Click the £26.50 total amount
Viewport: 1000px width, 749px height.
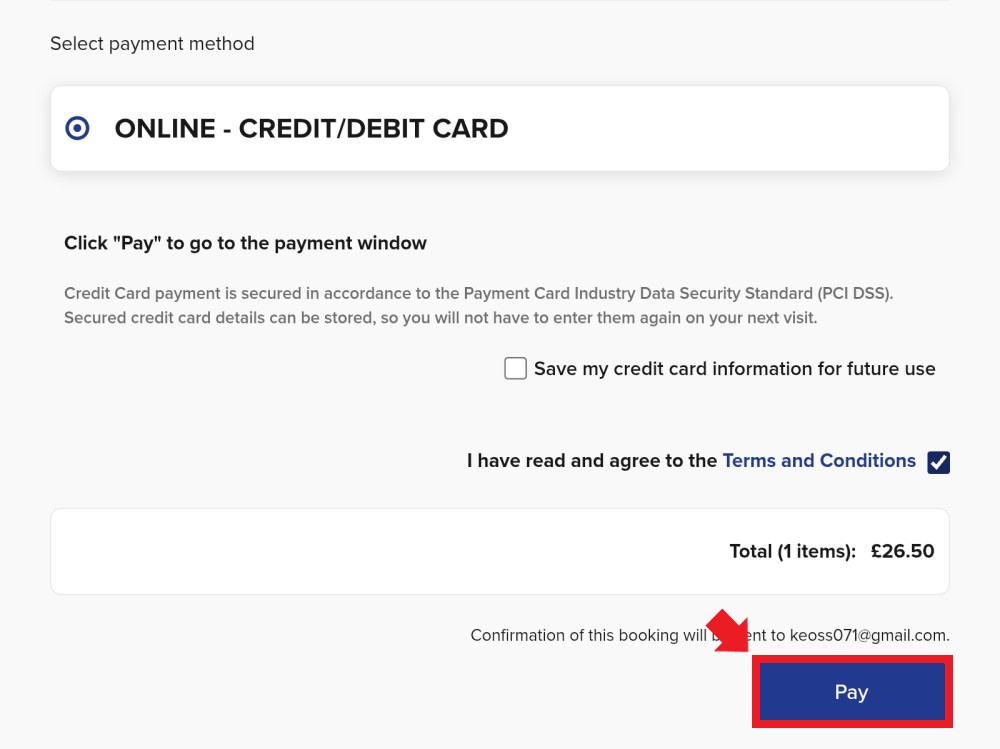pyautogui.click(x=902, y=551)
